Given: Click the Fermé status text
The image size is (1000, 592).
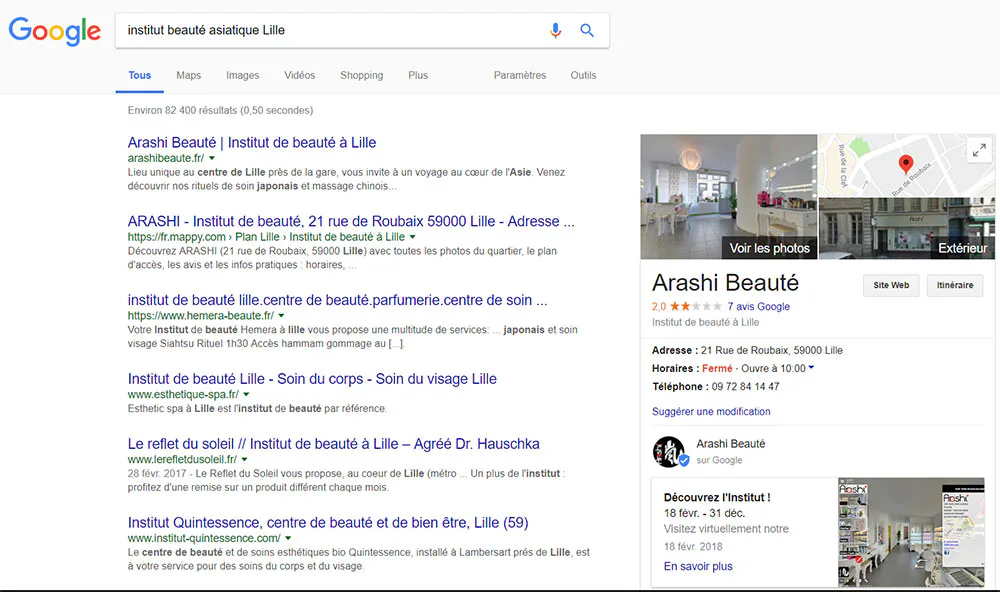Looking at the screenshot, I should (717, 369).
